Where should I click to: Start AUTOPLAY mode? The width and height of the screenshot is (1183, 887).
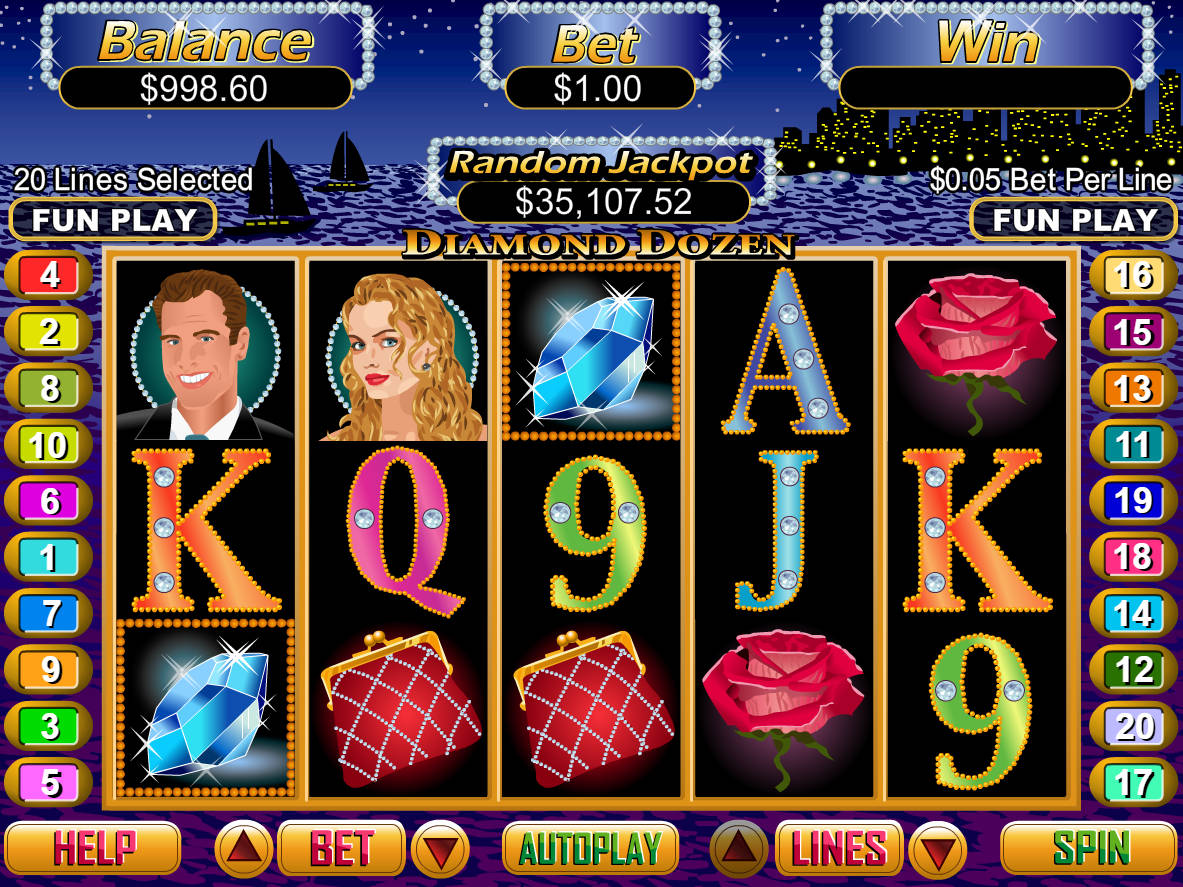590,848
